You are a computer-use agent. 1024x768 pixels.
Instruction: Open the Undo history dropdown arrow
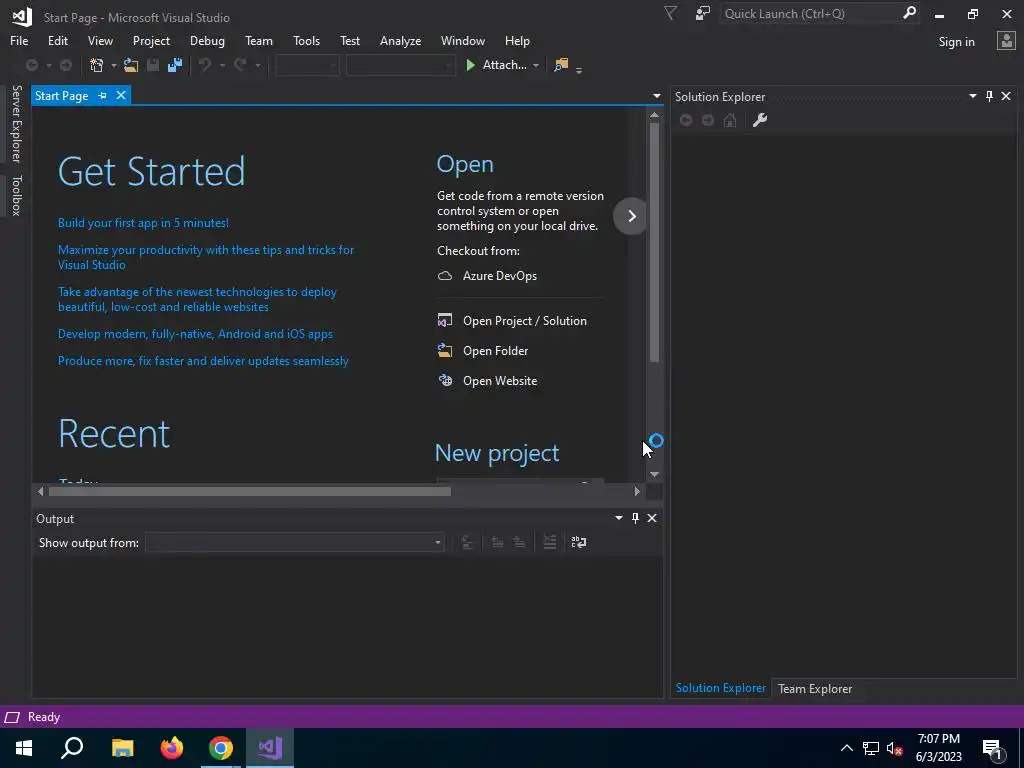coord(222,65)
